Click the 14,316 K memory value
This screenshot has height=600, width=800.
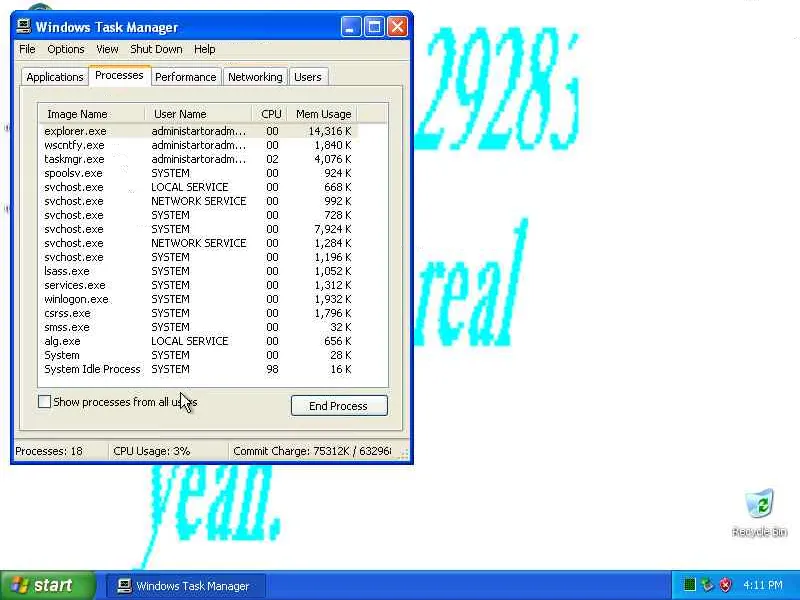point(330,131)
